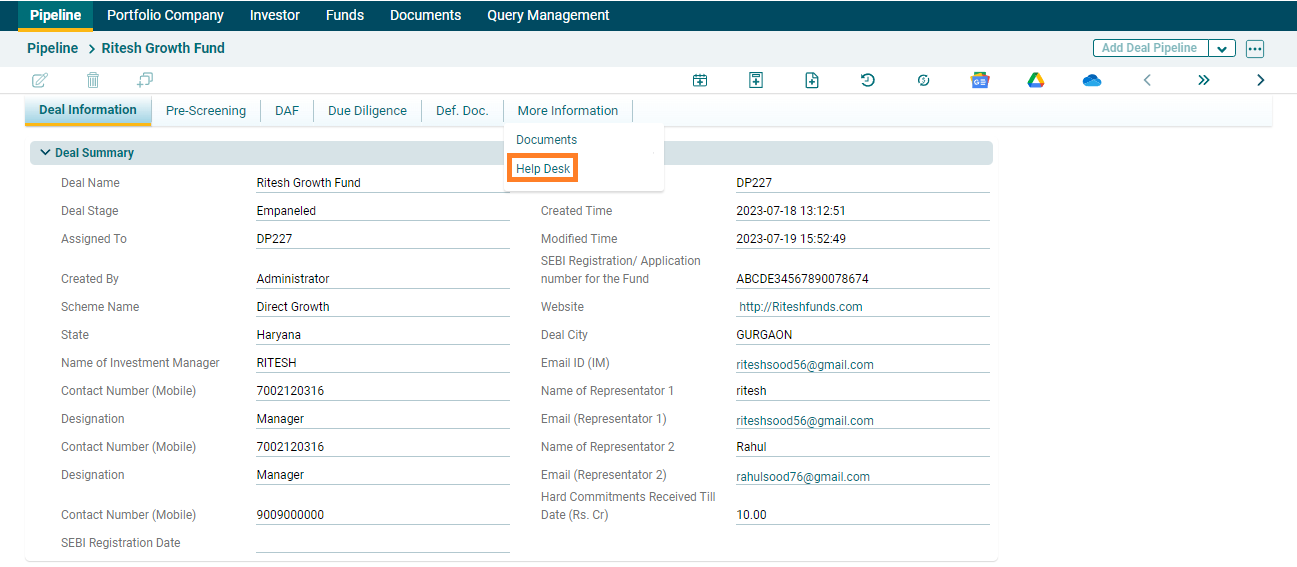The height and width of the screenshot is (567, 1297).
Task: Open the Add Deal Pipeline dropdown arrow
Action: click(1222, 49)
